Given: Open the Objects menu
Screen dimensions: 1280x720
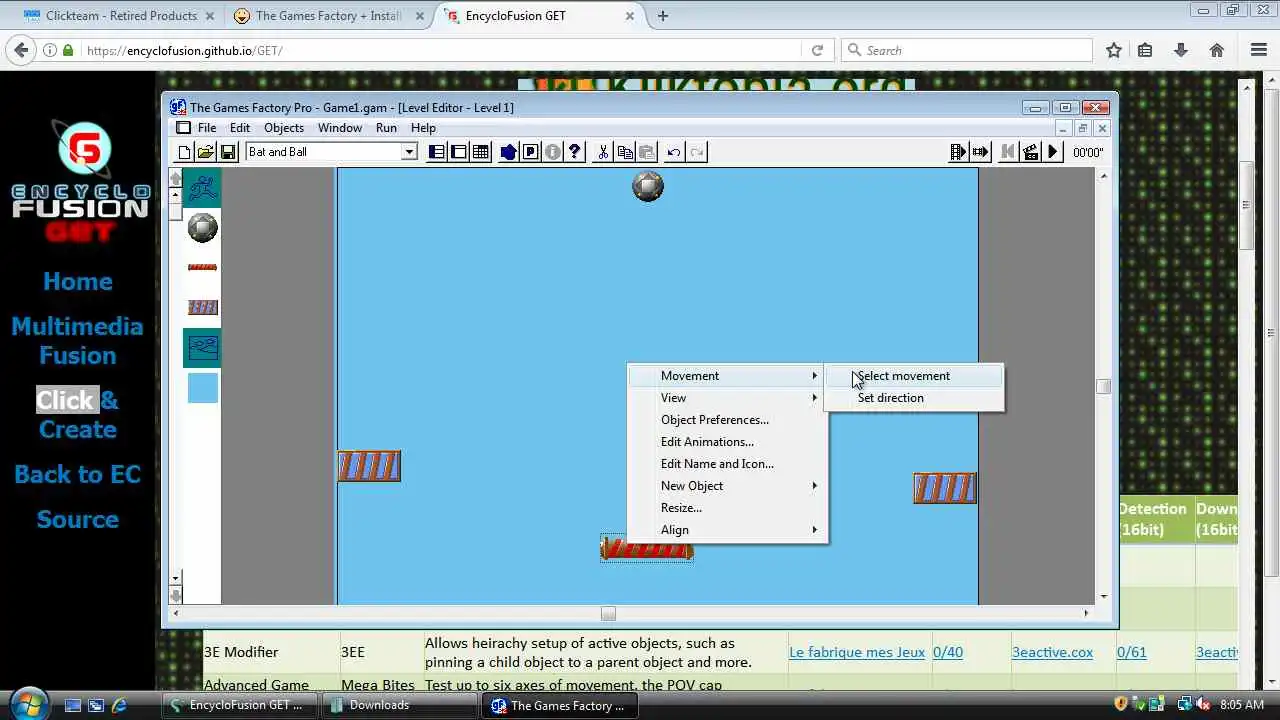Looking at the screenshot, I should click(284, 128).
